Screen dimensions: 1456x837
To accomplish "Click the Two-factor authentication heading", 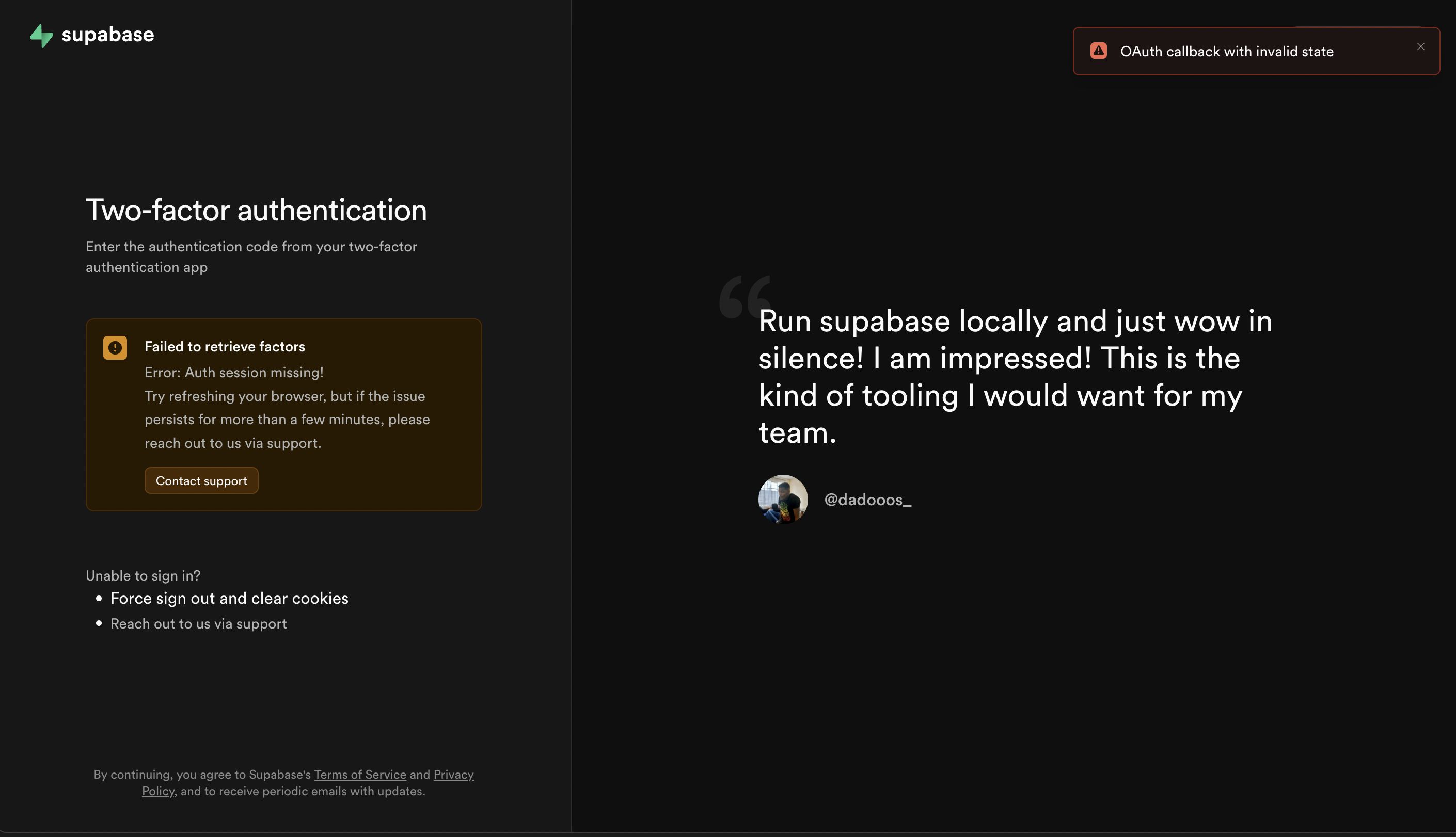I will click(256, 210).
